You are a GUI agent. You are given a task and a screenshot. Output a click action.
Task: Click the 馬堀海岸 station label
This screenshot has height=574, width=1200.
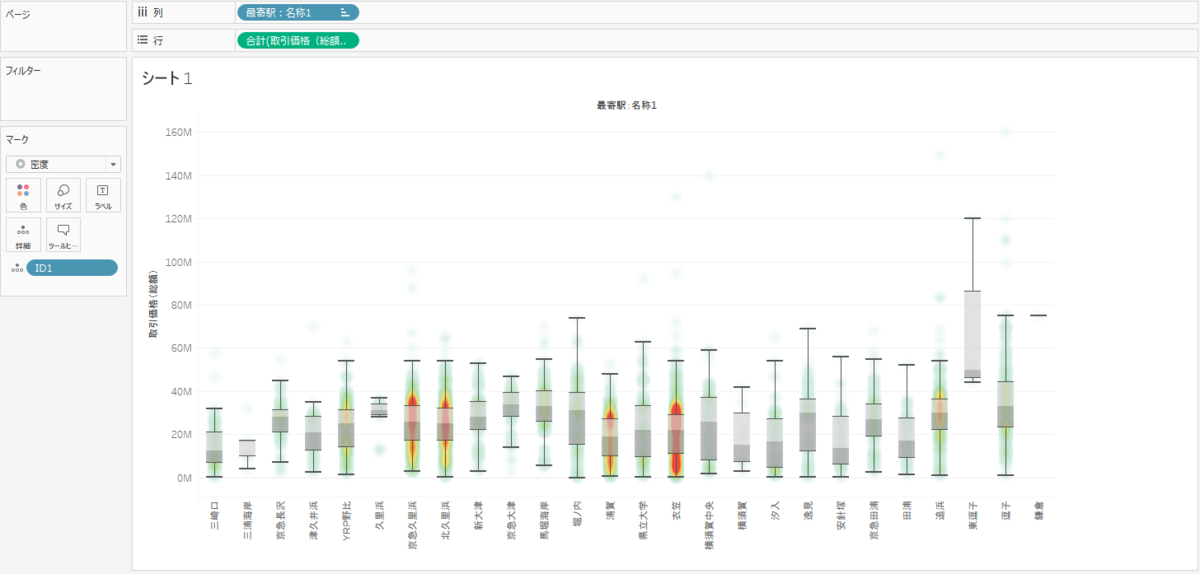click(545, 519)
